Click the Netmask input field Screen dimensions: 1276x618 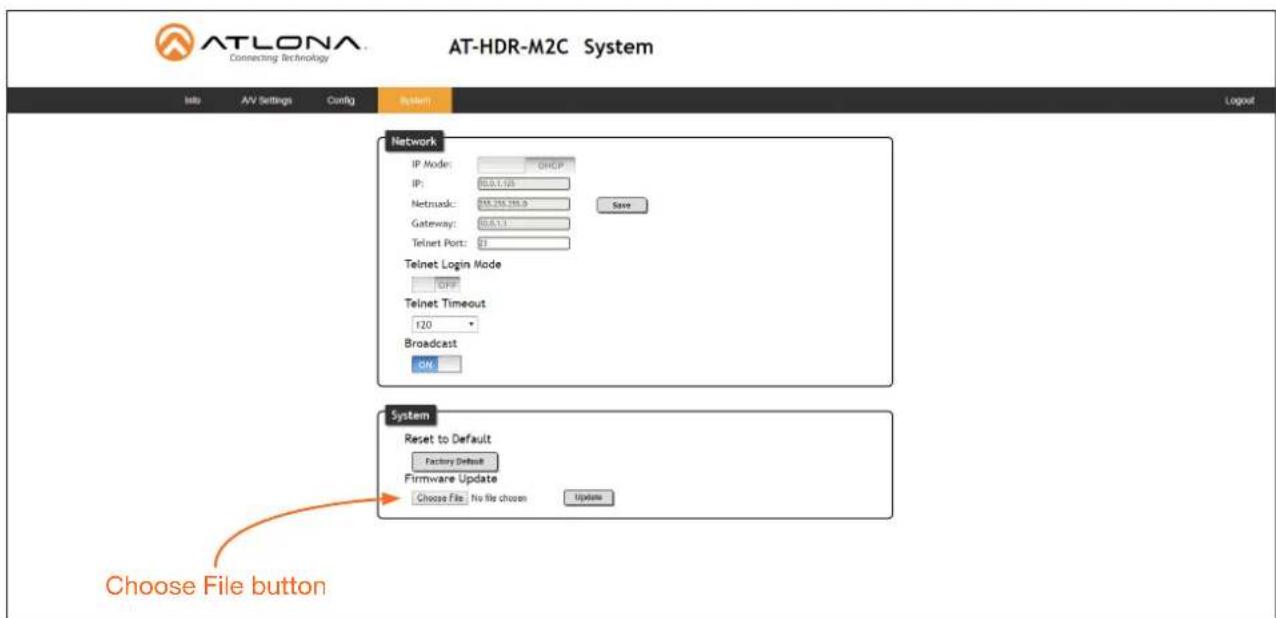click(x=523, y=204)
